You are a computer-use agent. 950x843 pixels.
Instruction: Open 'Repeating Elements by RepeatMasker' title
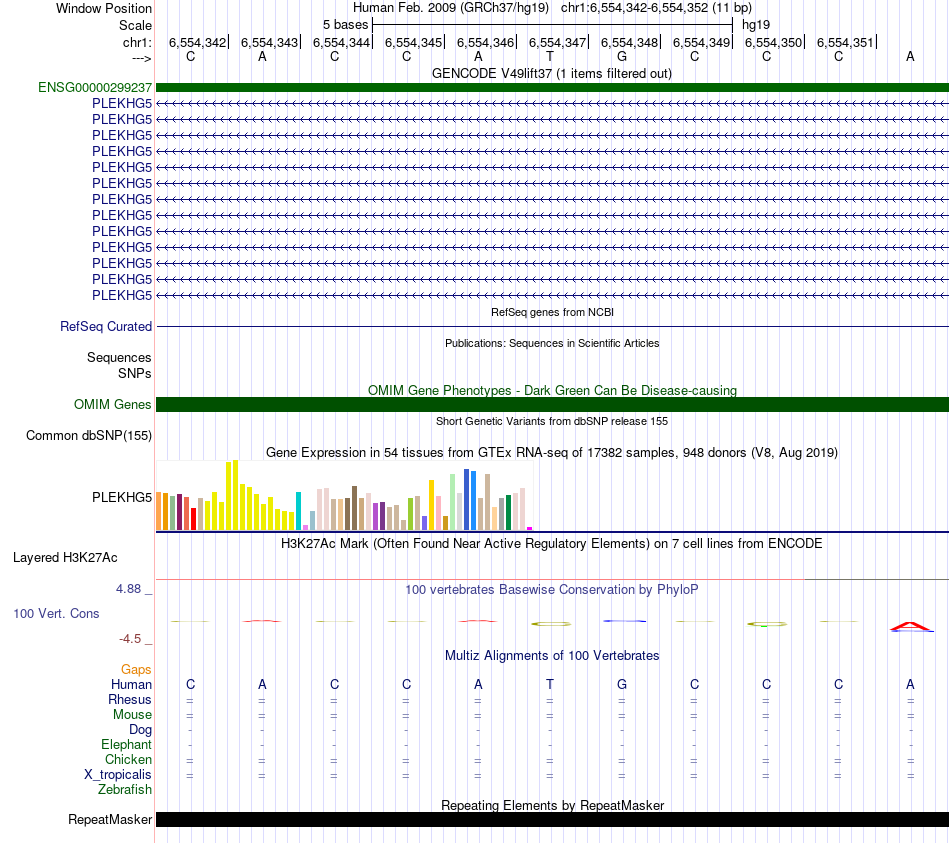pyautogui.click(x=552, y=805)
